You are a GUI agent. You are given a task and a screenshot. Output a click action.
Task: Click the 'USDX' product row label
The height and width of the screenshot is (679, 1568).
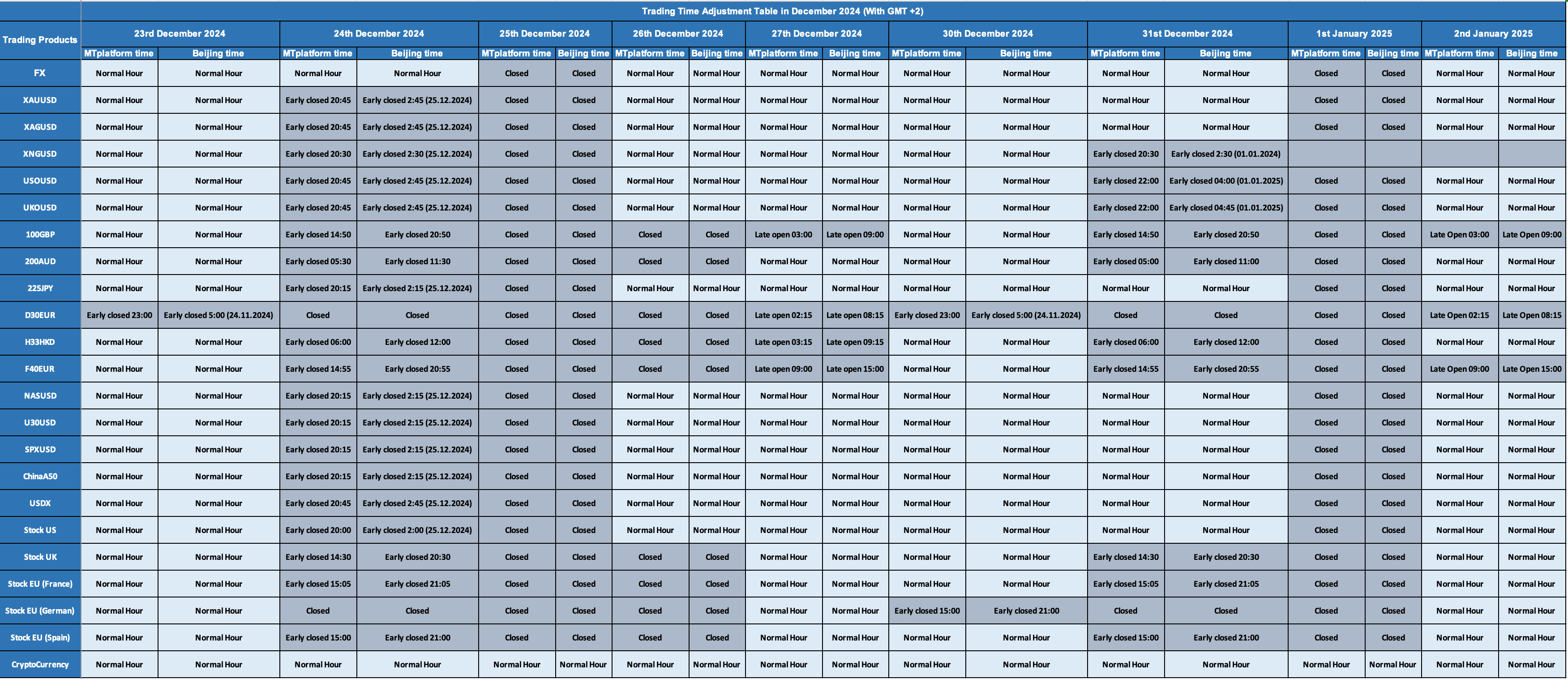point(40,503)
